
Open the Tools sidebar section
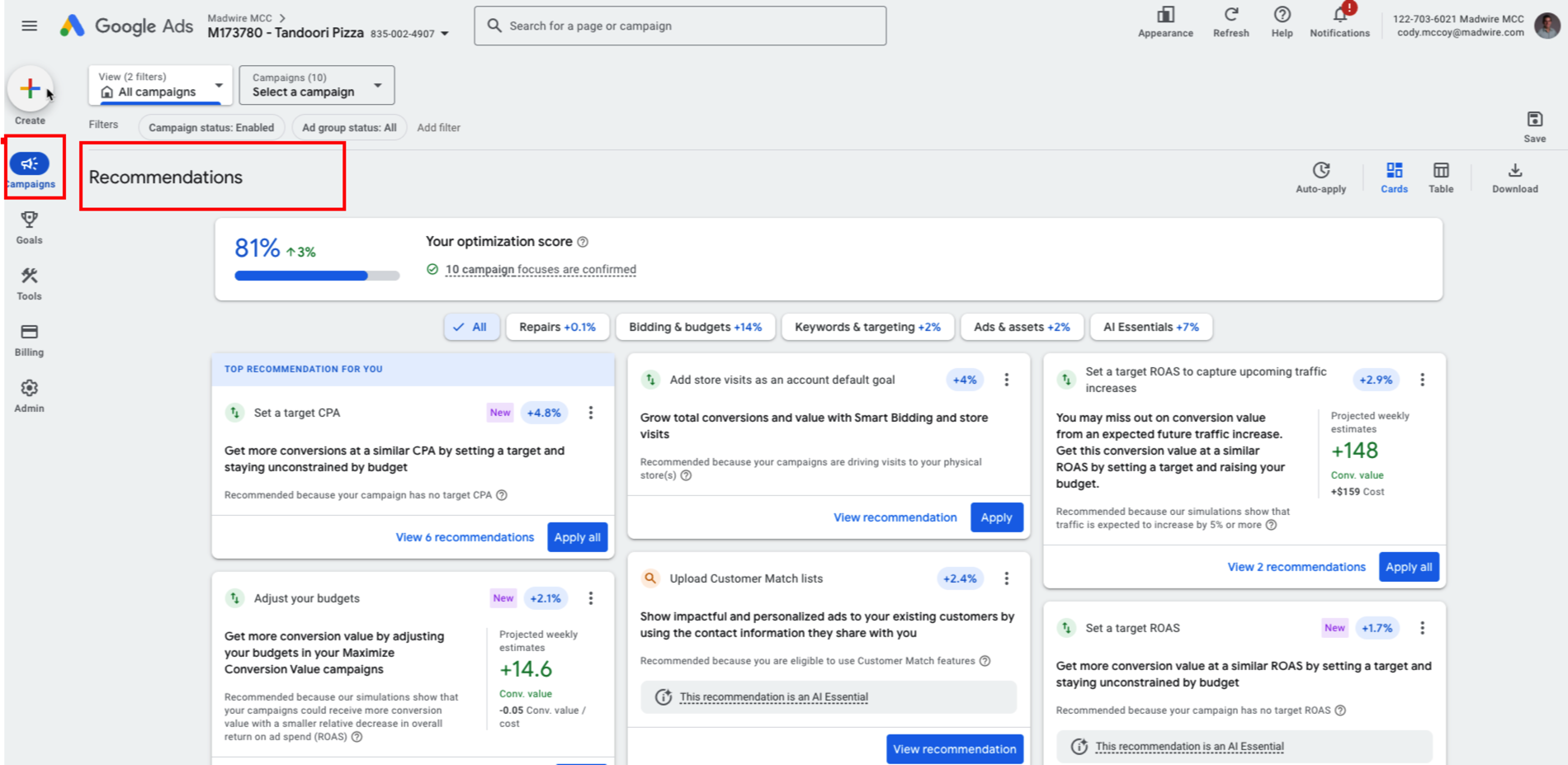coord(29,283)
